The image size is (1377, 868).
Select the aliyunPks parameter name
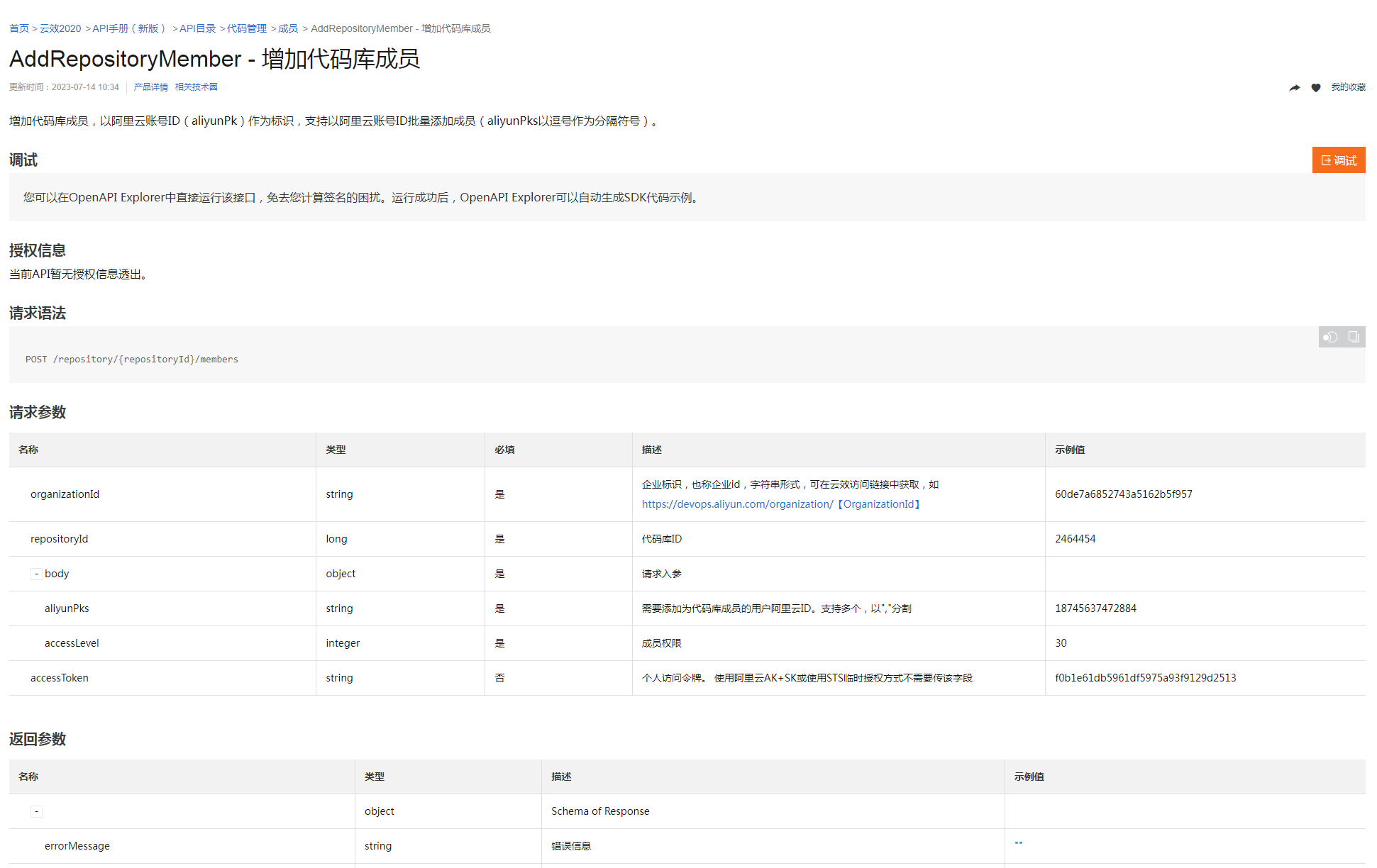click(x=67, y=608)
